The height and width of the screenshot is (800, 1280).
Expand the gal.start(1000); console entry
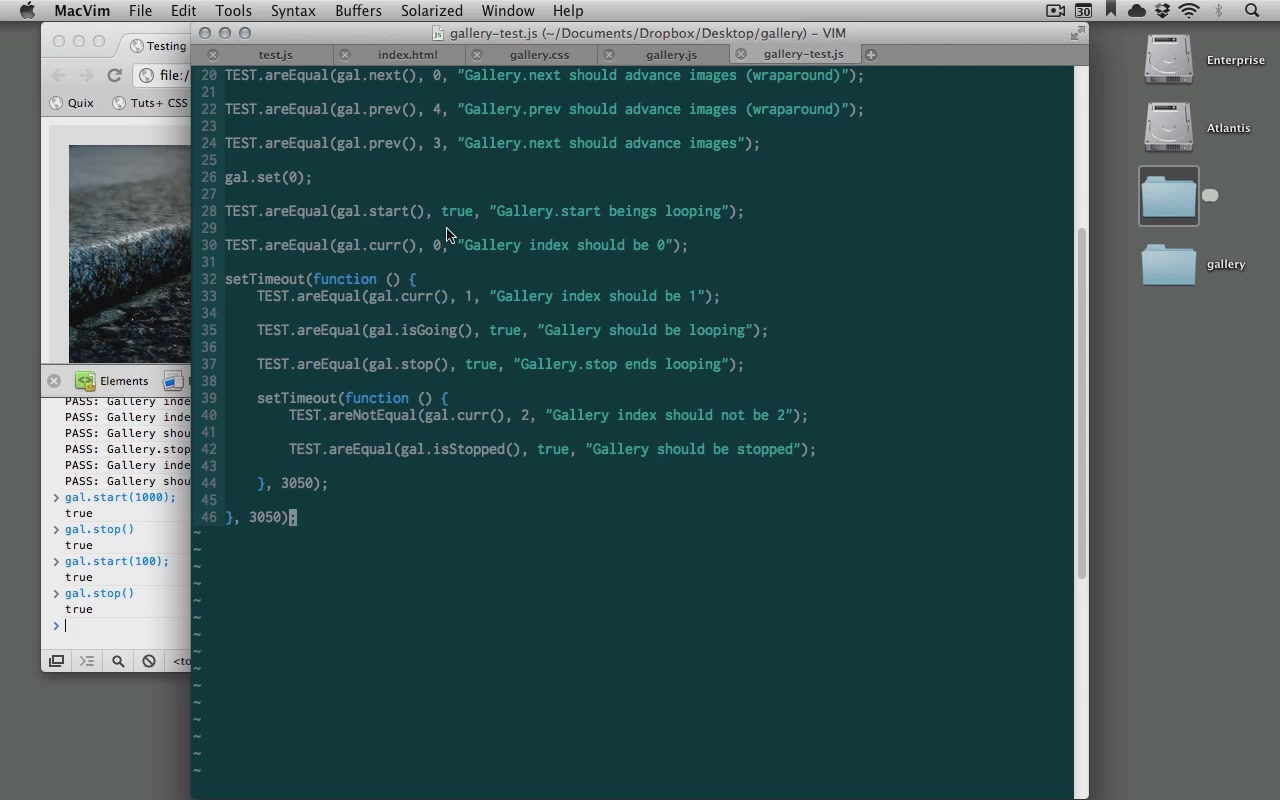pyautogui.click(x=56, y=497)
